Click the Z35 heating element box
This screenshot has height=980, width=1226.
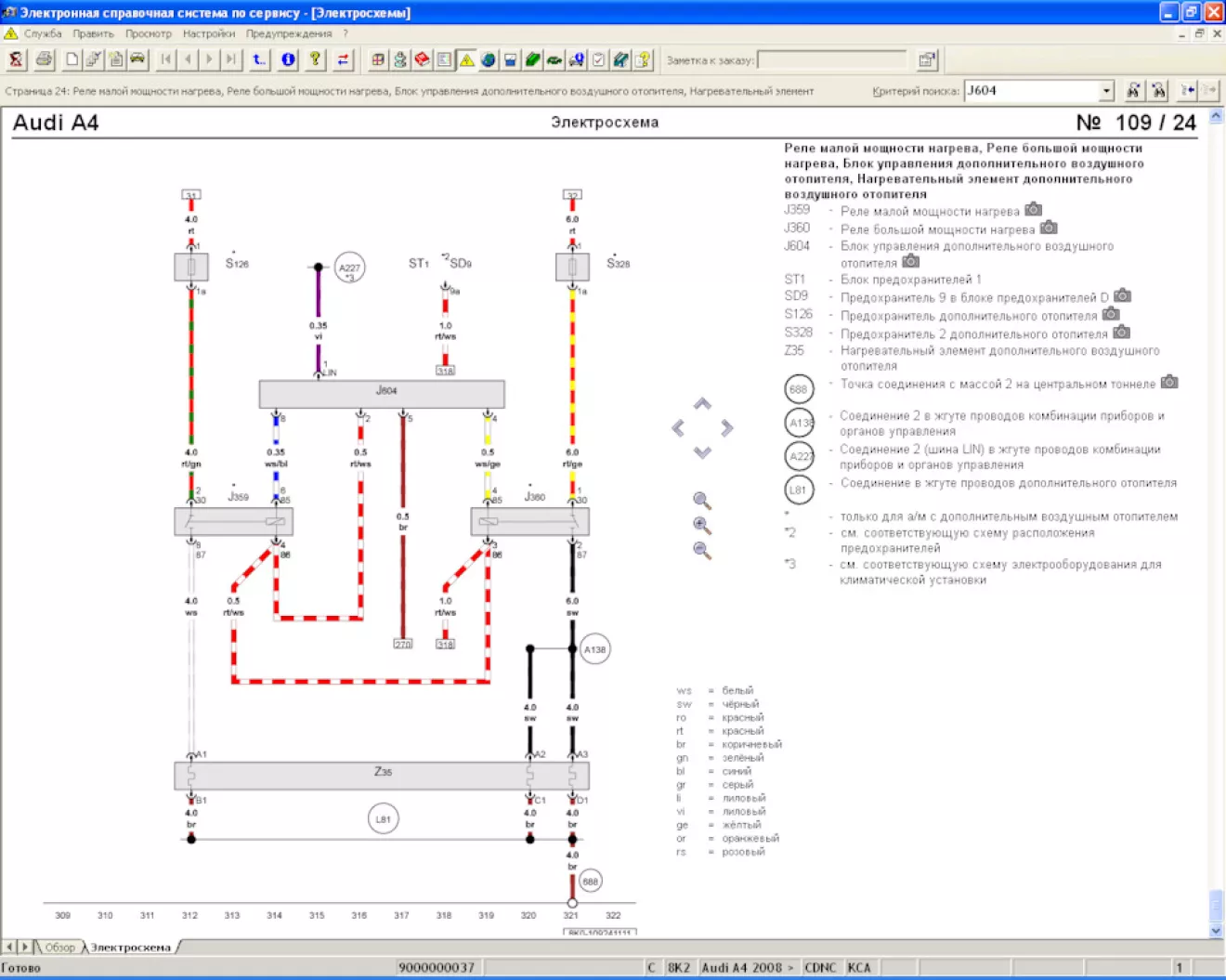[382, 776]
